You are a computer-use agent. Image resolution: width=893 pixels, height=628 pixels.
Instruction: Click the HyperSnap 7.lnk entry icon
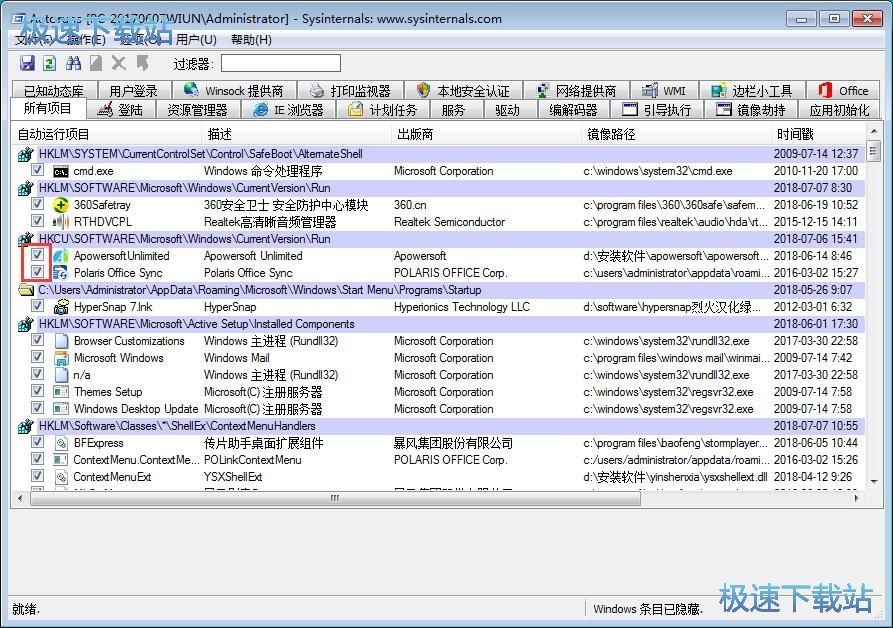coord(61,307)
